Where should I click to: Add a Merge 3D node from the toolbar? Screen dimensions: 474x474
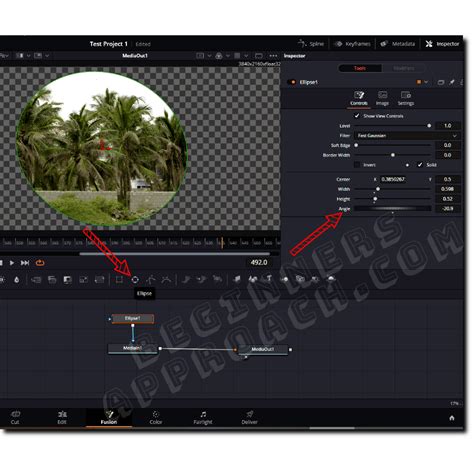[284, 279]
